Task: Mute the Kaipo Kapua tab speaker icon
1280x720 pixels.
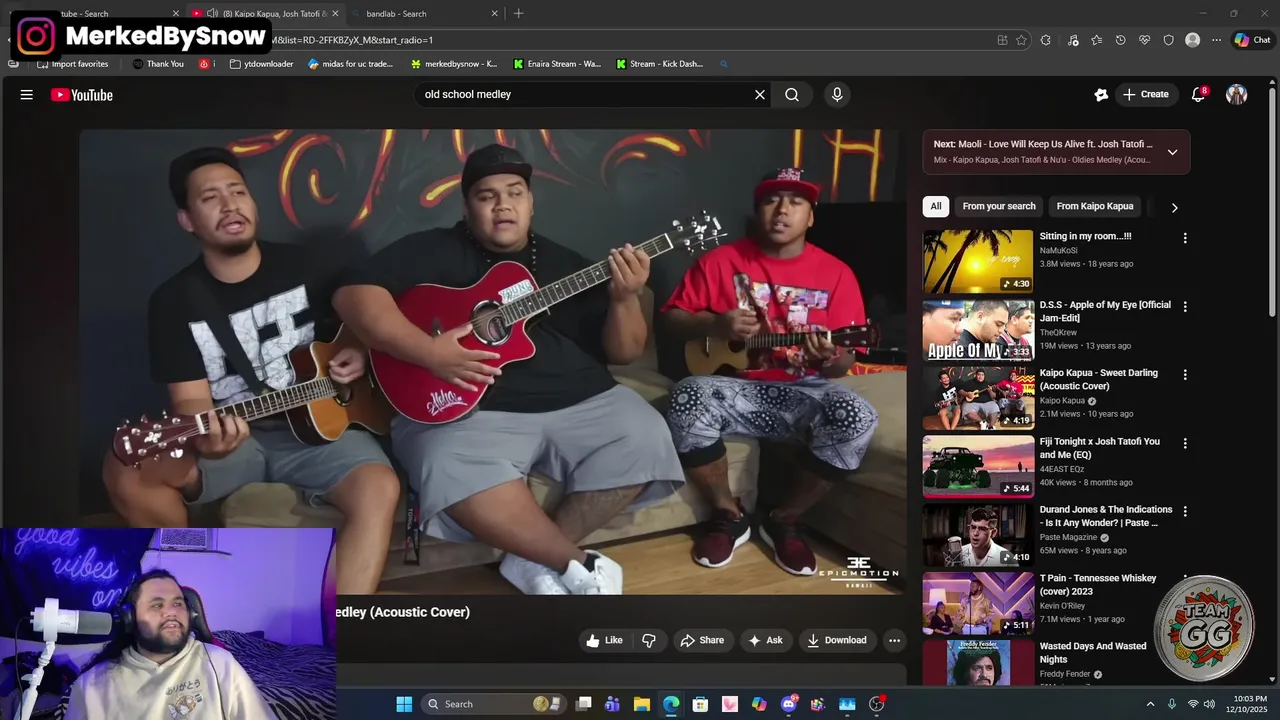Action: point(212,13)
